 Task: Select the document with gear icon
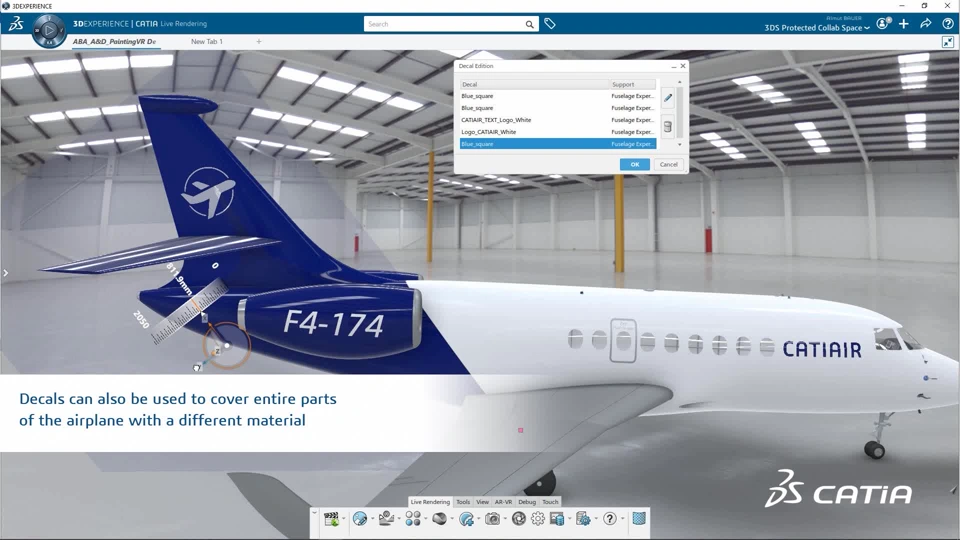[x=583, y=519]
